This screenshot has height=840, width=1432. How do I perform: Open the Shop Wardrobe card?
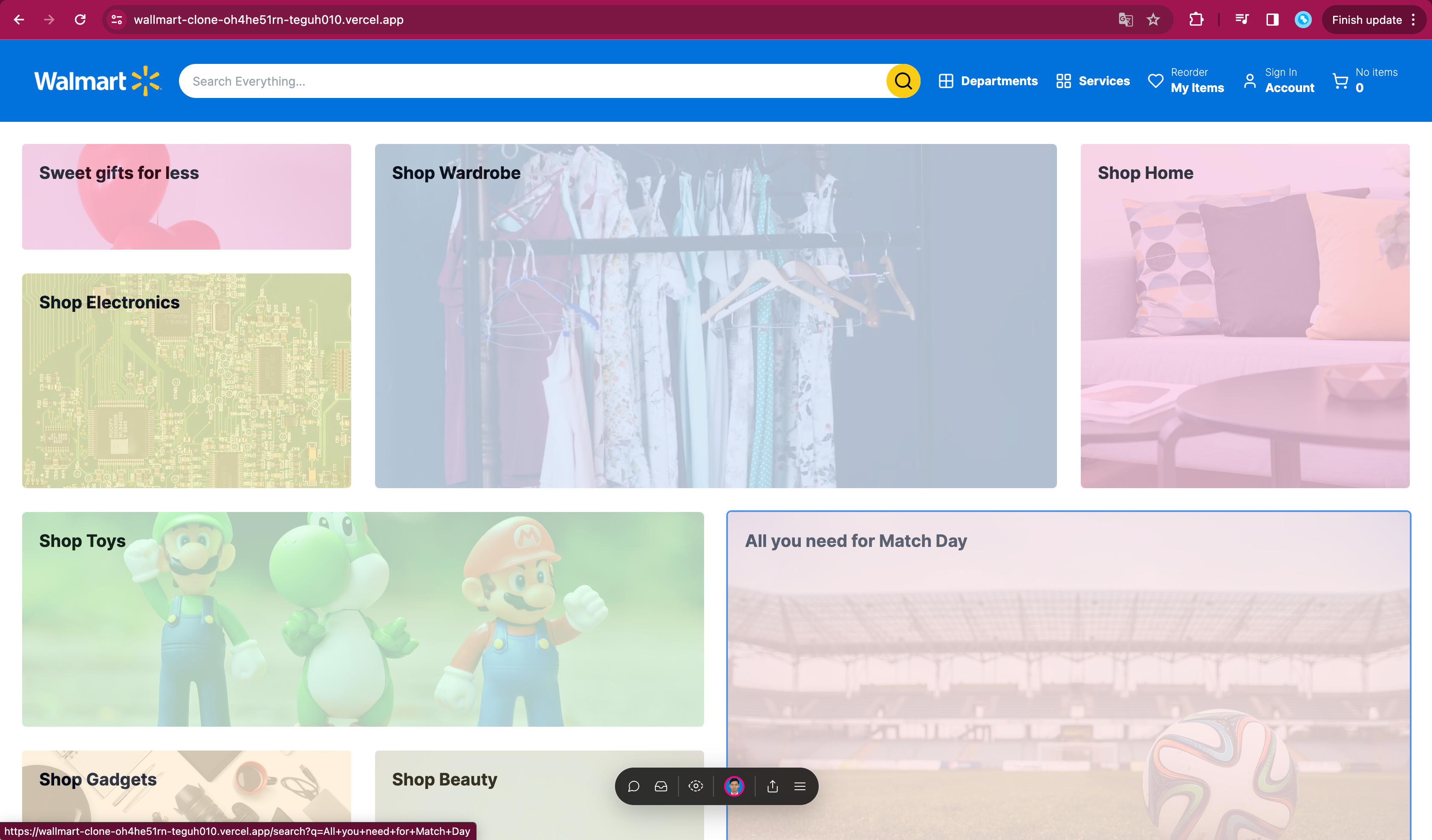(716, 316)
